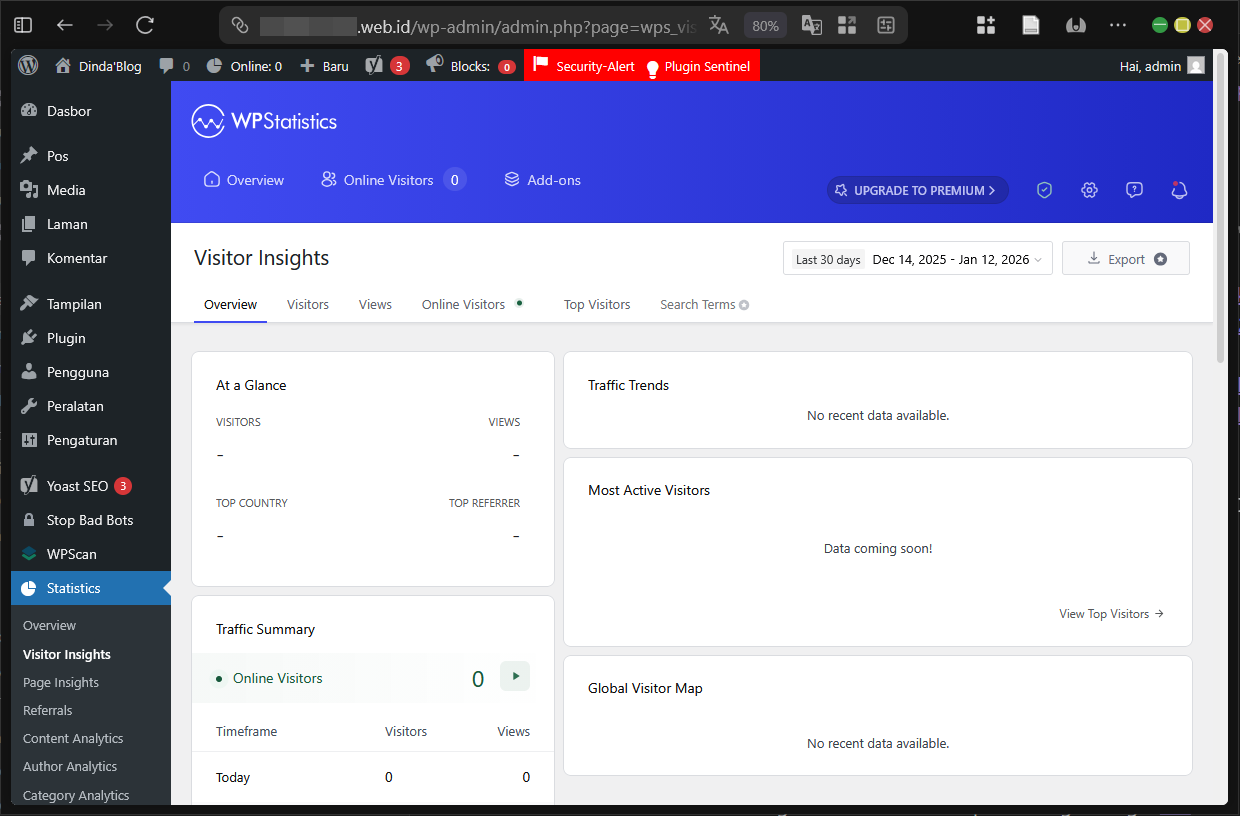
Task: Click the WordPress logo in the admin bar
Action: tap(27, 65)
